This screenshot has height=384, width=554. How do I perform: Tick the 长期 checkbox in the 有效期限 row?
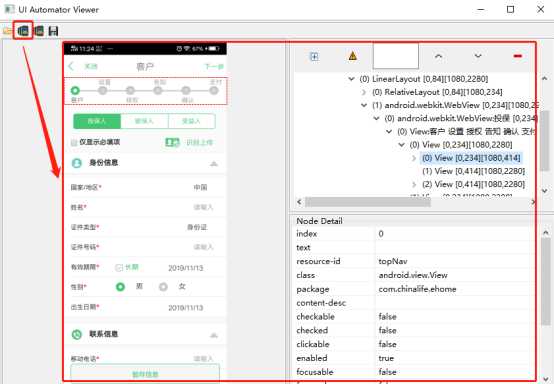[119, 268]
